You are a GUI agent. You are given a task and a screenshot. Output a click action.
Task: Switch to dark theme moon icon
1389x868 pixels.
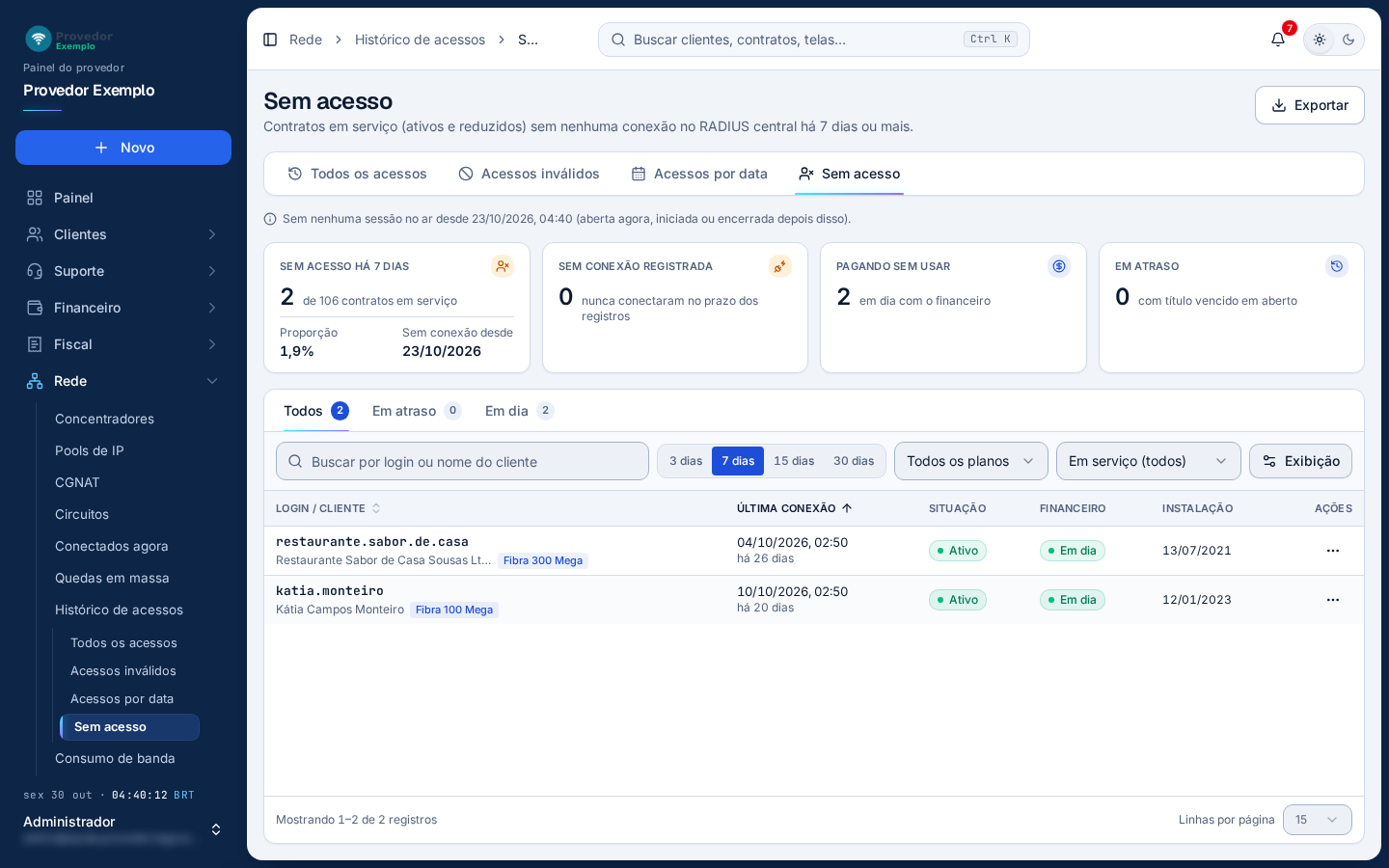pyautogui.click(x=1348, y=40)
